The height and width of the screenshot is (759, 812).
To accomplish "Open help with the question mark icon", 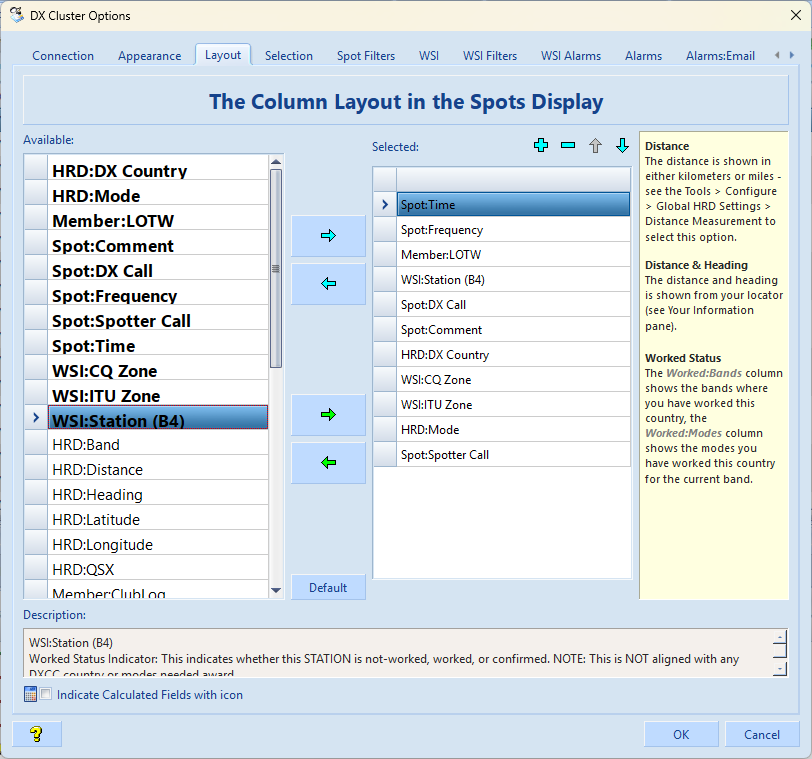I will [37, 734].
